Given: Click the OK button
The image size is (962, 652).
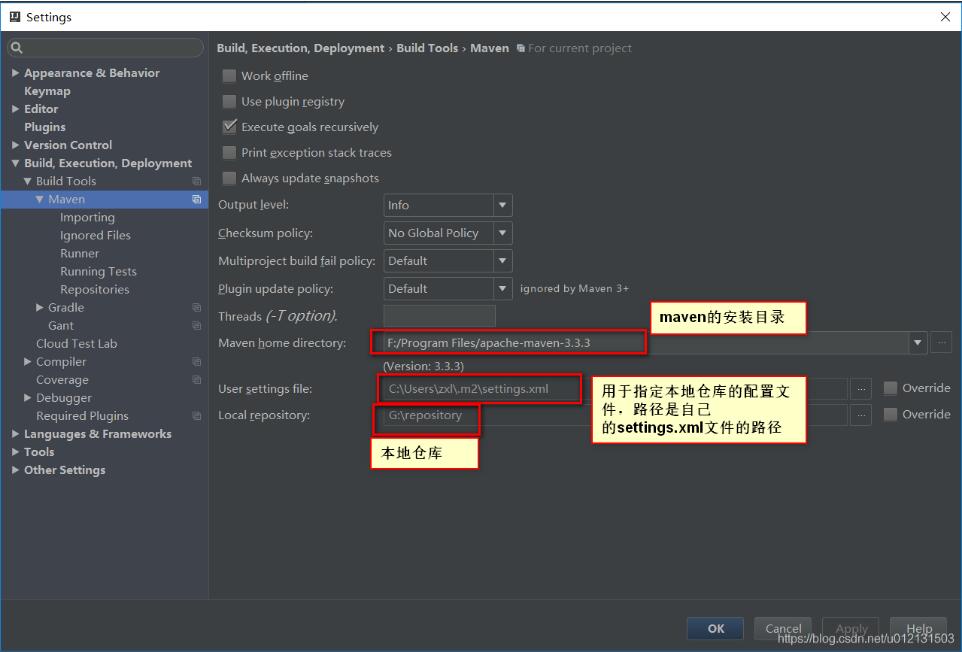Looking at the screenshot, I should tap(715, 628).
